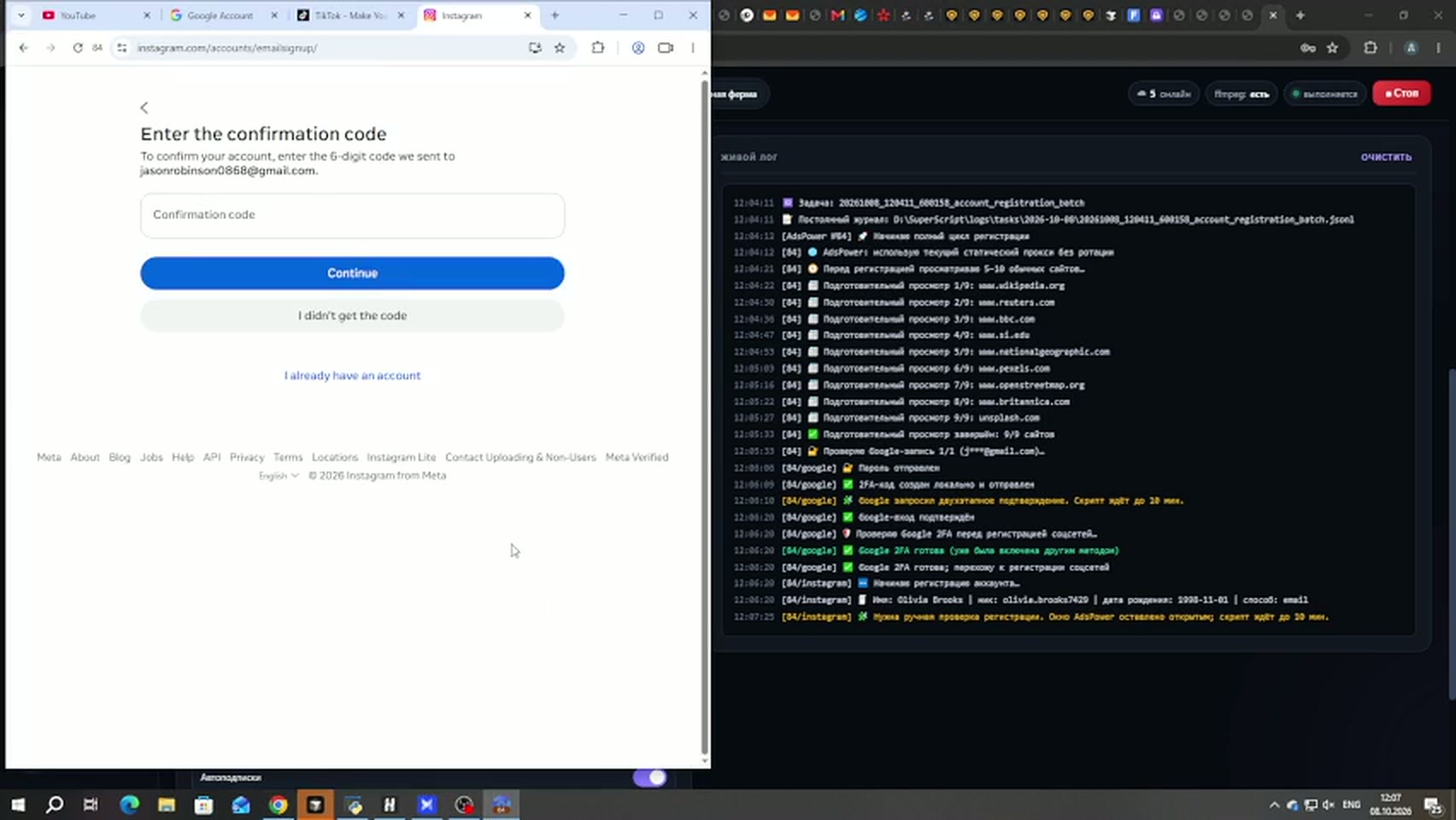Viewport: 1456px width, 820px height.
Task: Expand the English language selector
Action: pyautogui.click(x=279, y=476)
